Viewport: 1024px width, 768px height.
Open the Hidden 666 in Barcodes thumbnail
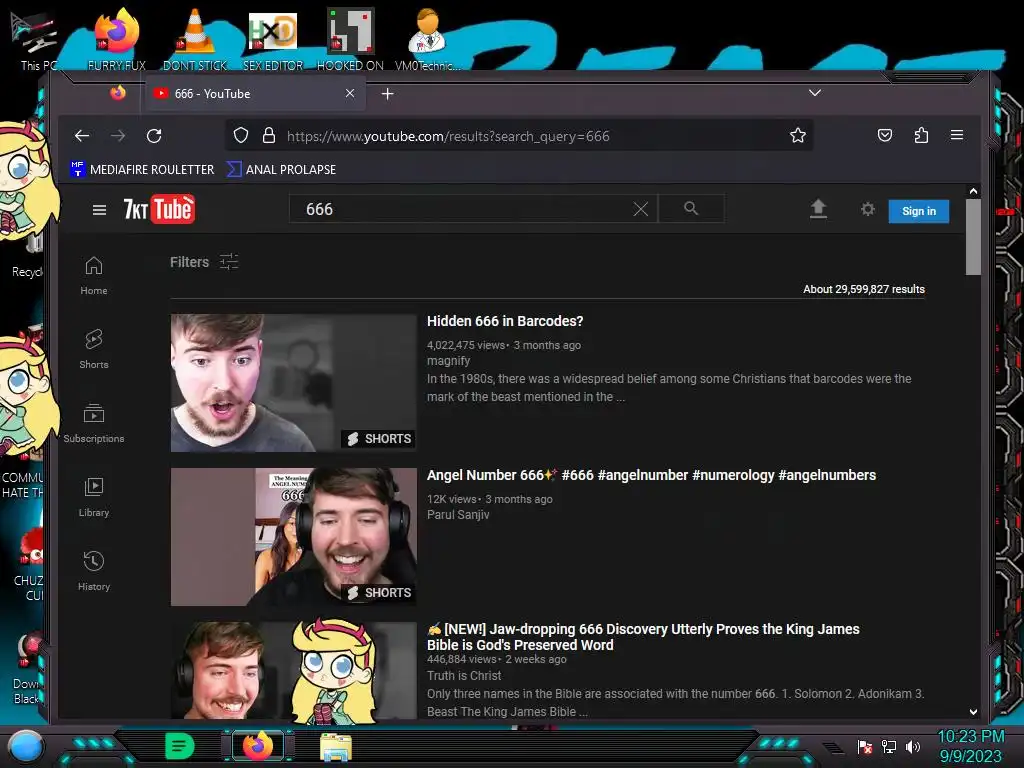[293, 383]
